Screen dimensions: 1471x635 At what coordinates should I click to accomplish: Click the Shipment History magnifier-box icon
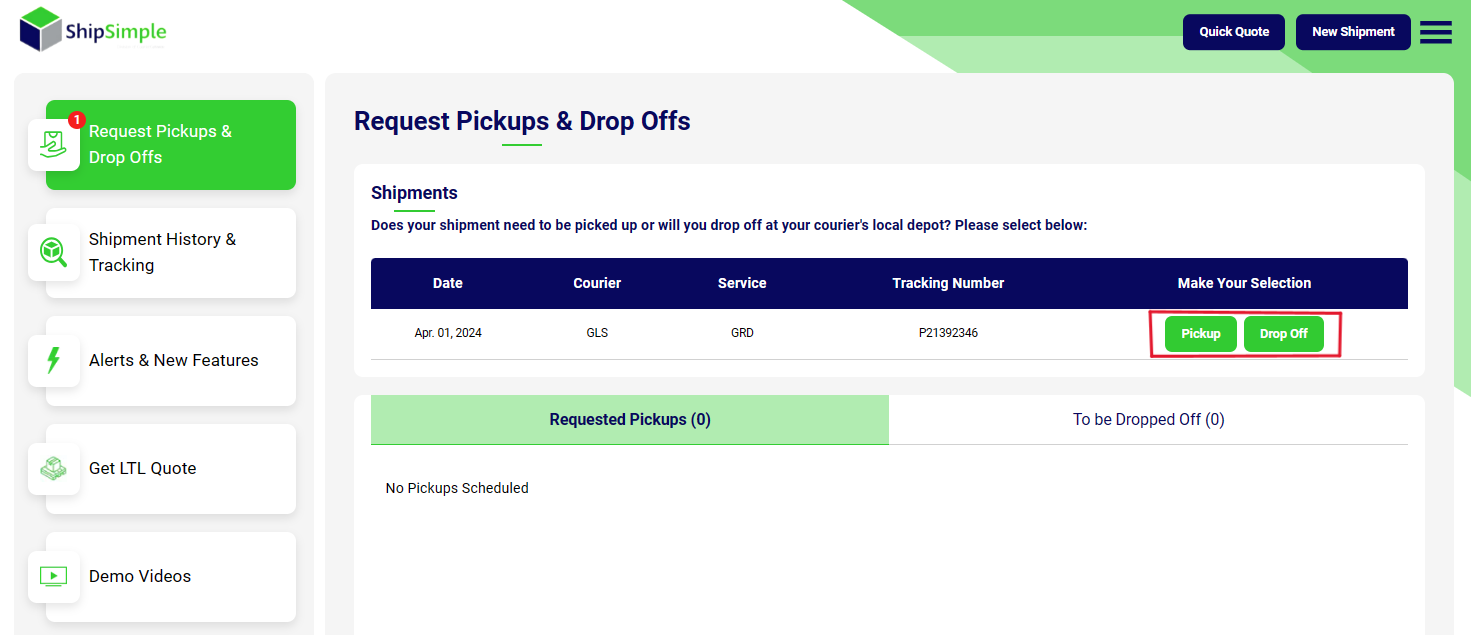point(54,252)
